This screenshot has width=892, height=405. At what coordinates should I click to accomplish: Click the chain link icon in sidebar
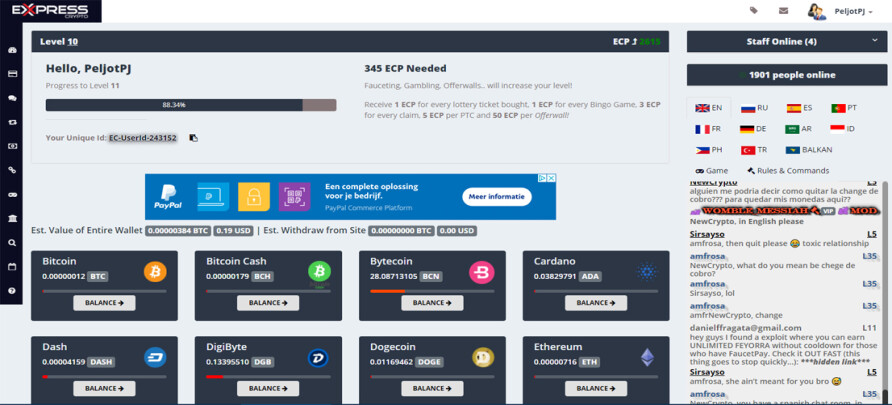[12, 170]
